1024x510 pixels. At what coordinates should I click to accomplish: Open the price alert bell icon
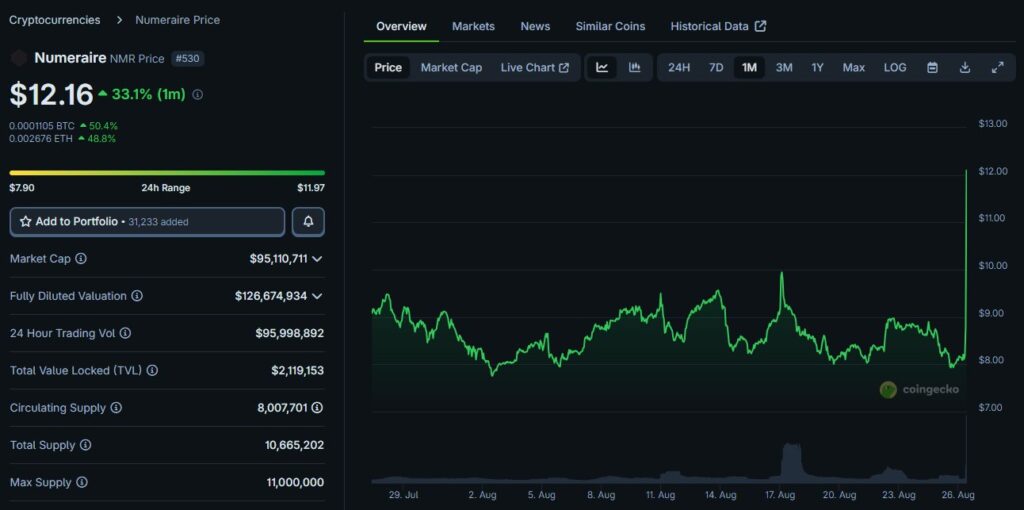coord(308,222)
